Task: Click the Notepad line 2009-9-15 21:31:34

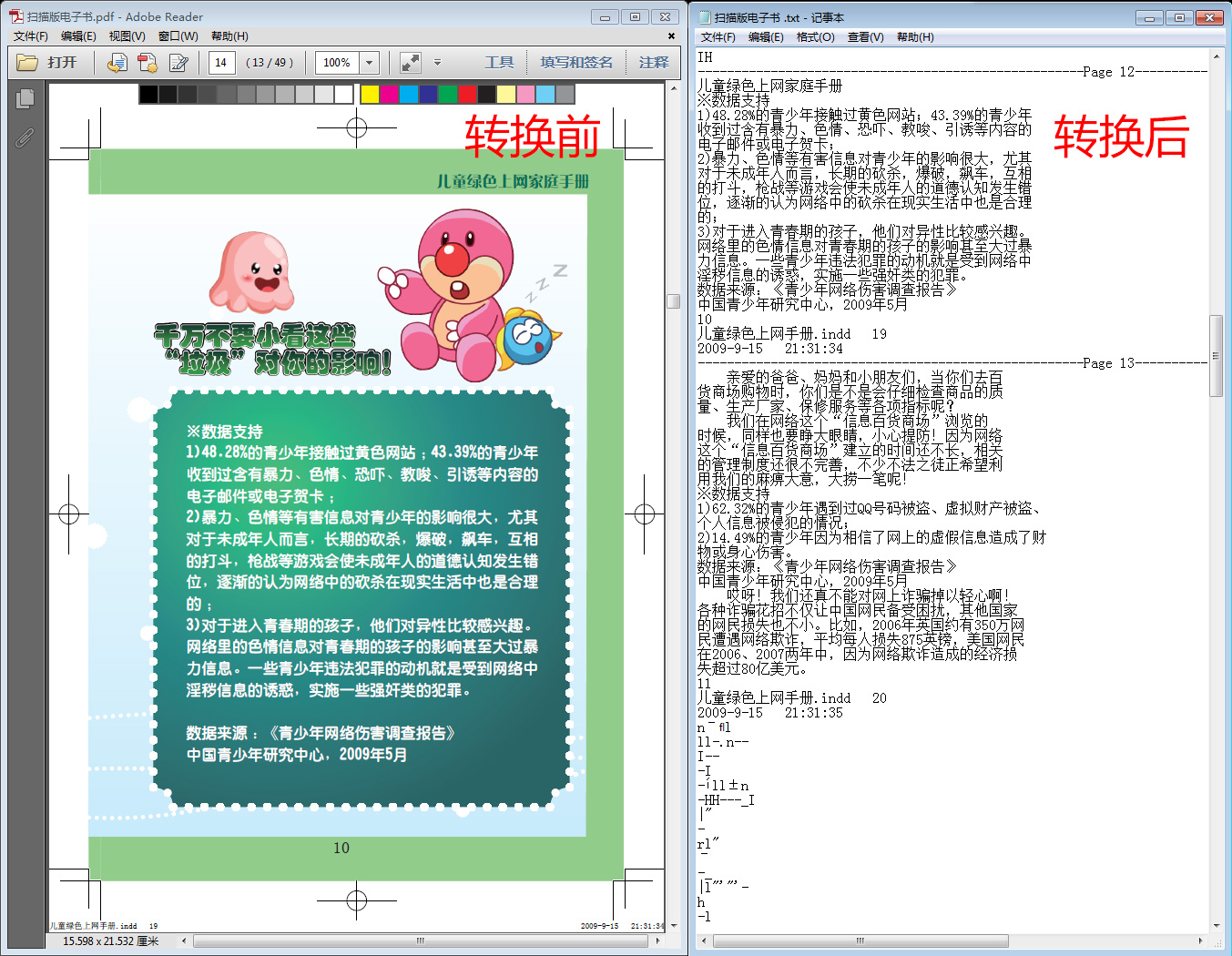Action: click(x=770, y=349)
